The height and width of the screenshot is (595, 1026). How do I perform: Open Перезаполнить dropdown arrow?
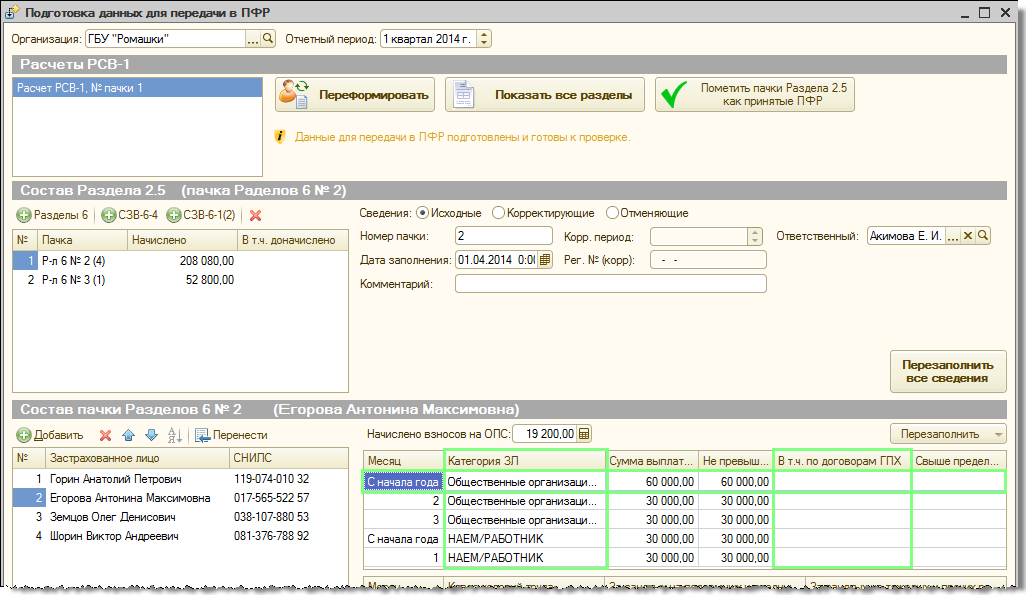tap(999, 434)
